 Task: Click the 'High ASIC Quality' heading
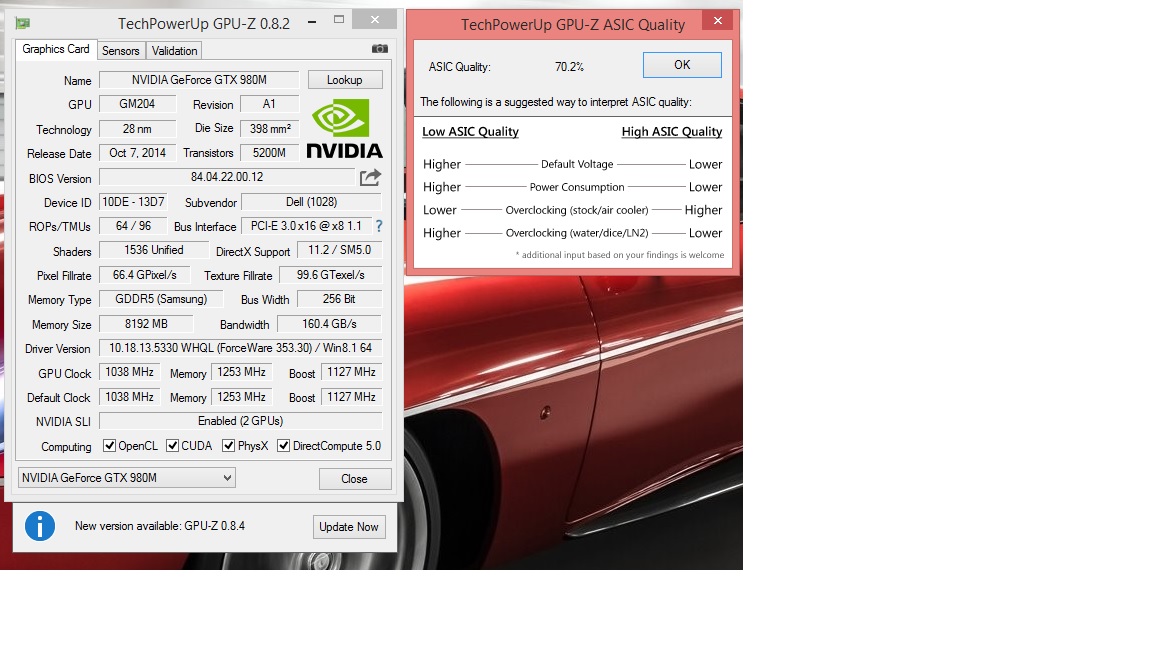coord(672,132)
